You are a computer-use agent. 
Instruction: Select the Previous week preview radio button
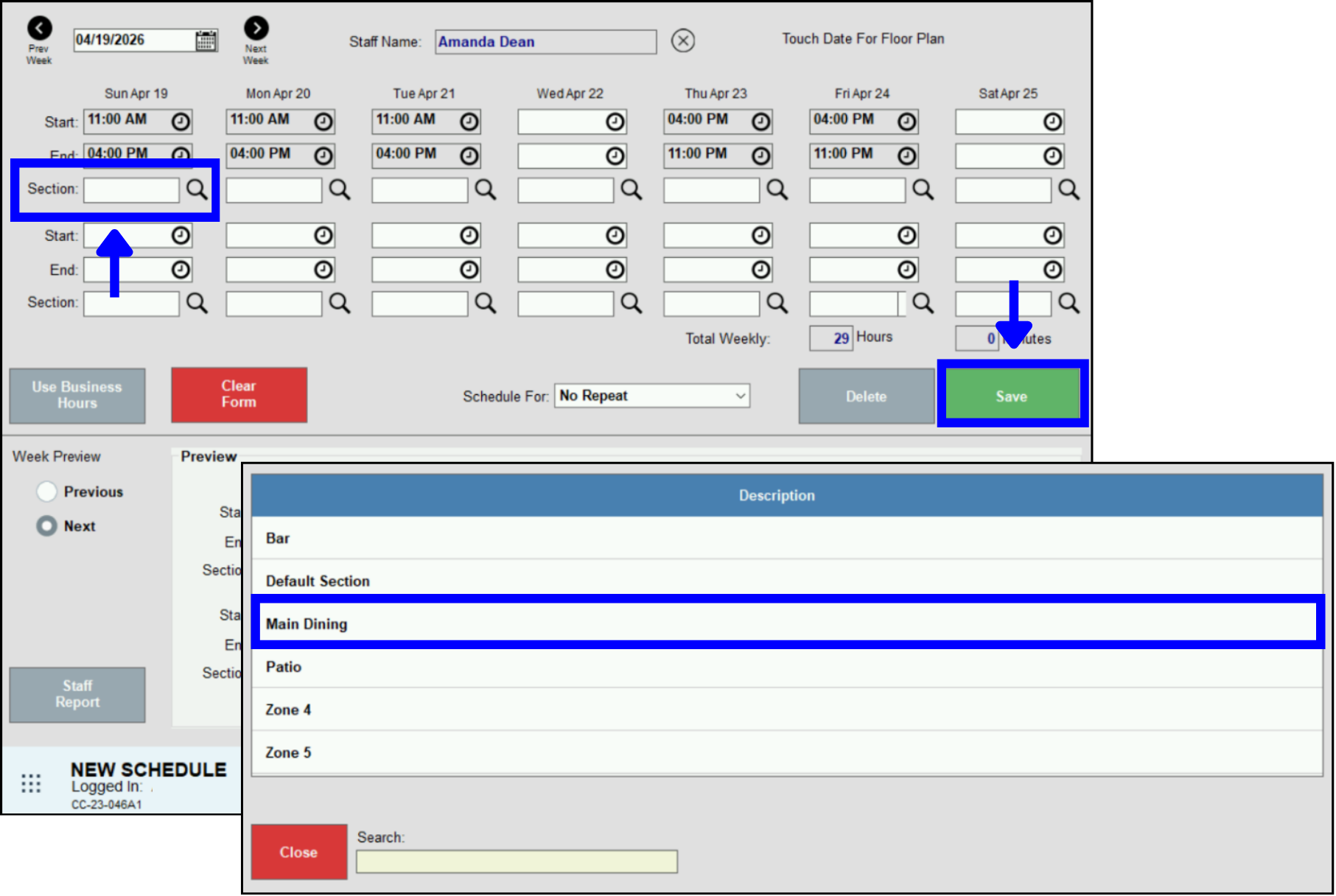(46, 491)
